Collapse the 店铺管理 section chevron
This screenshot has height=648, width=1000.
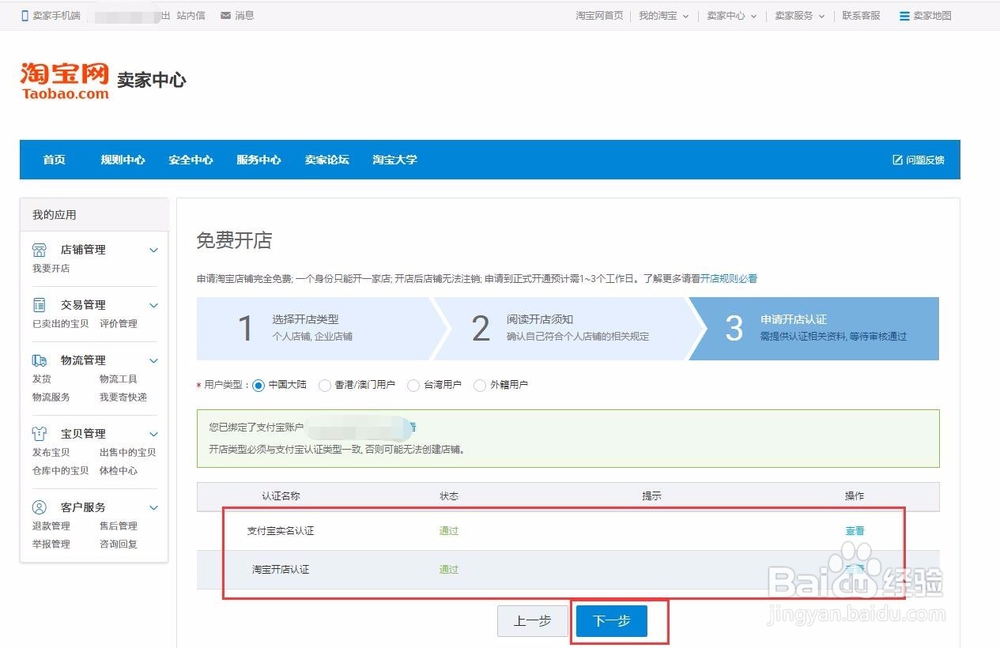point(154,250)
